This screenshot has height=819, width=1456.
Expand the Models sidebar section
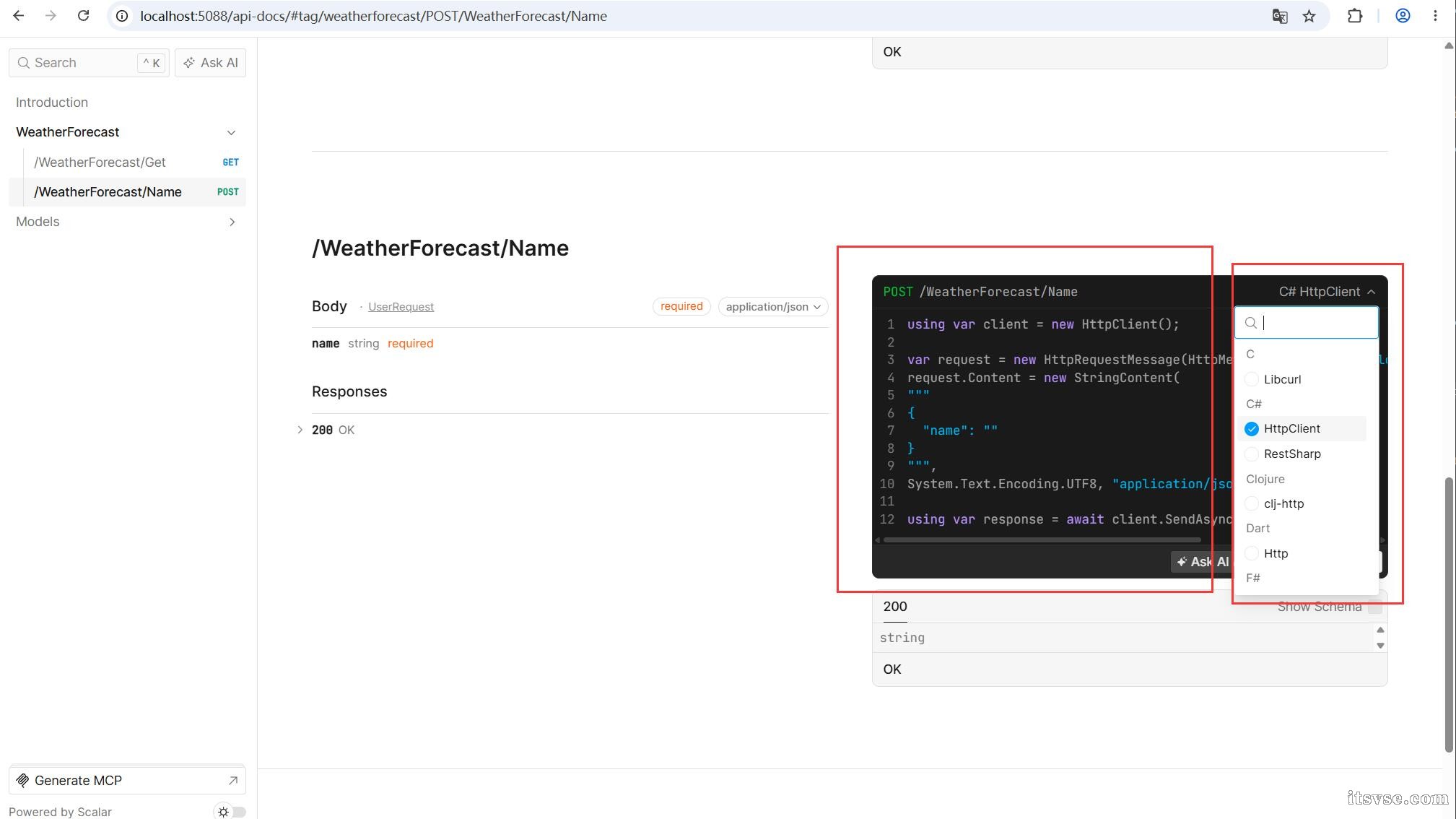232,222
